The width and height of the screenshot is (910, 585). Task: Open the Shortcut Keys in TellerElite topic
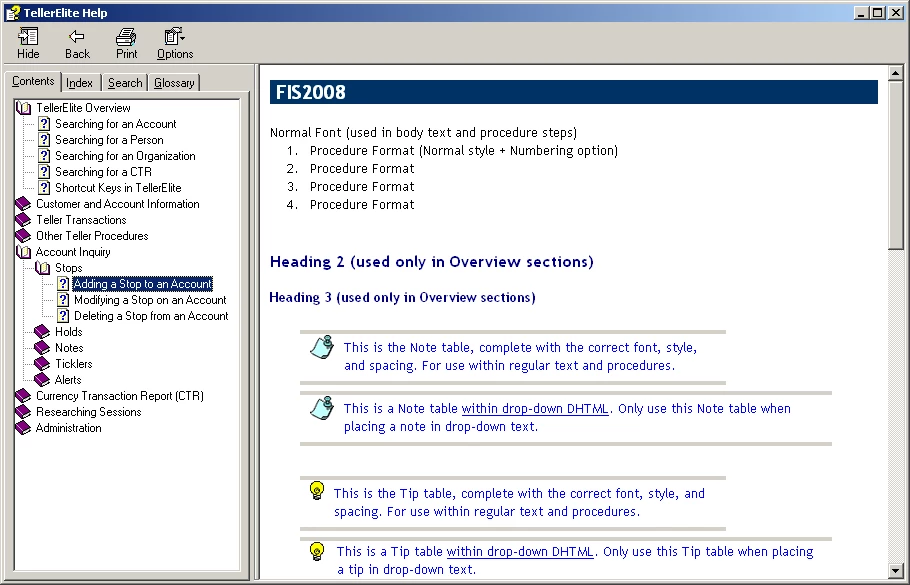(x=118, y=187)
